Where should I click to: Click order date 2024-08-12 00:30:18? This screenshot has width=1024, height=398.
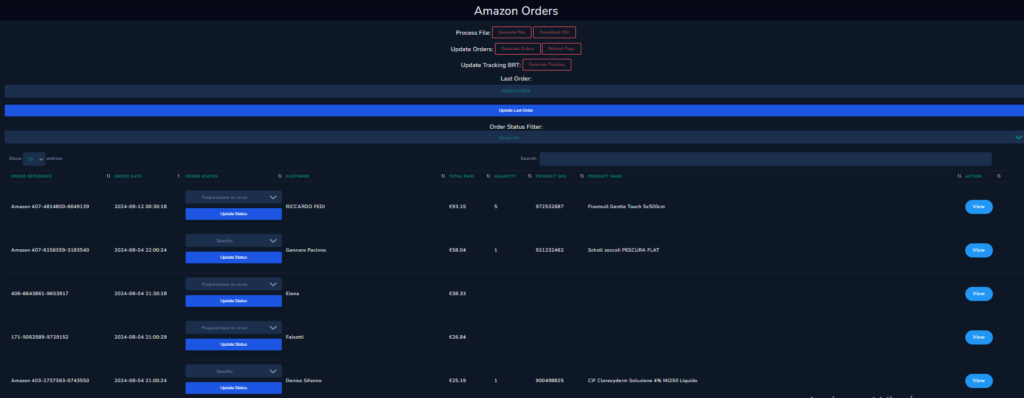tap(140, 207)
